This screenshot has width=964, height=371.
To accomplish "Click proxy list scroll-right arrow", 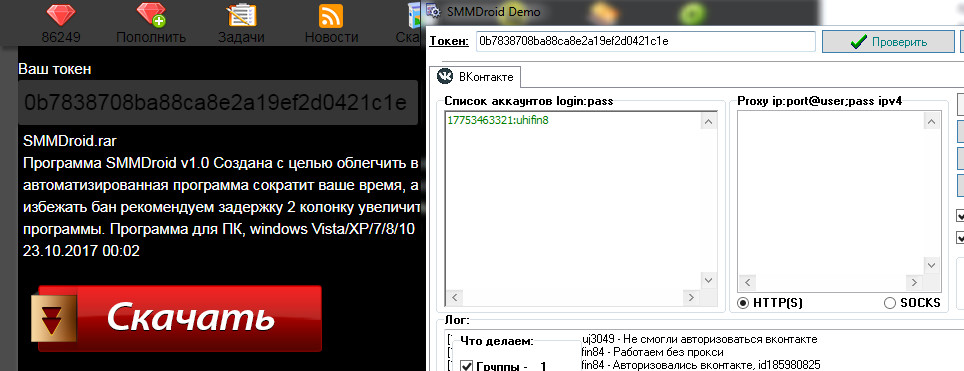I will pyautogui.click(x=915, y=282).
